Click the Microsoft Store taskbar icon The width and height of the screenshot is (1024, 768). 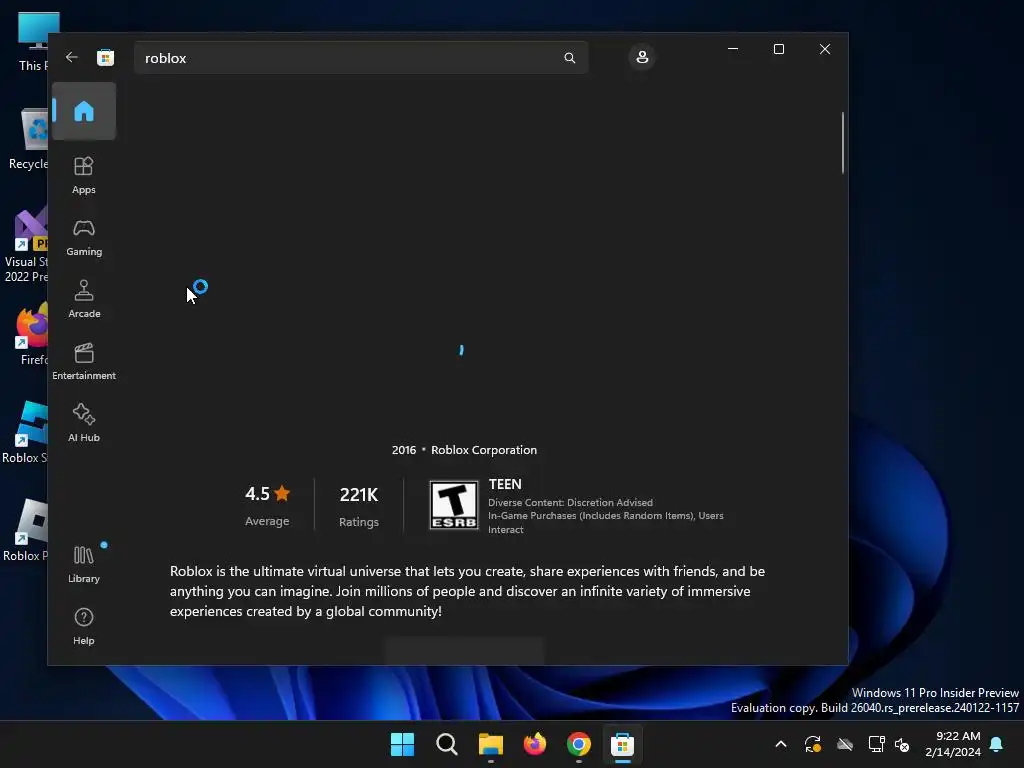[622, 744]
